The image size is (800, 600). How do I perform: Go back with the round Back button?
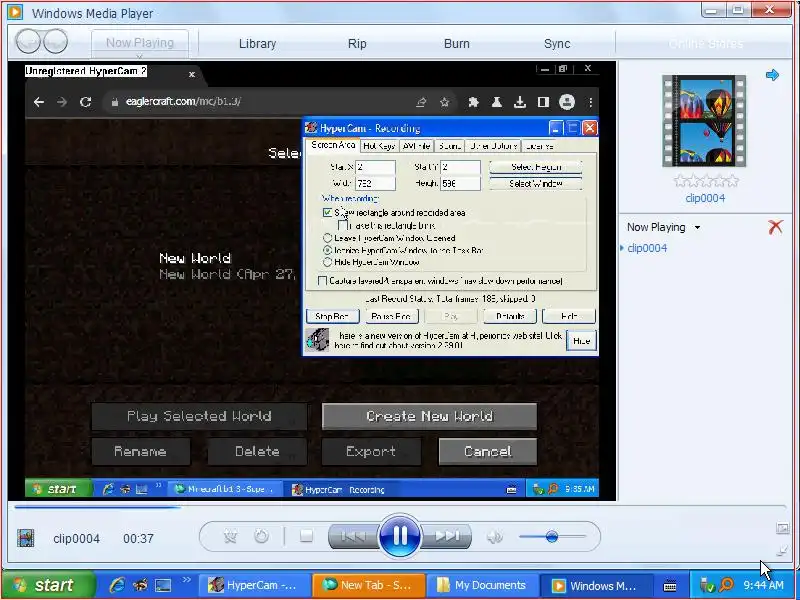[28, 41]
